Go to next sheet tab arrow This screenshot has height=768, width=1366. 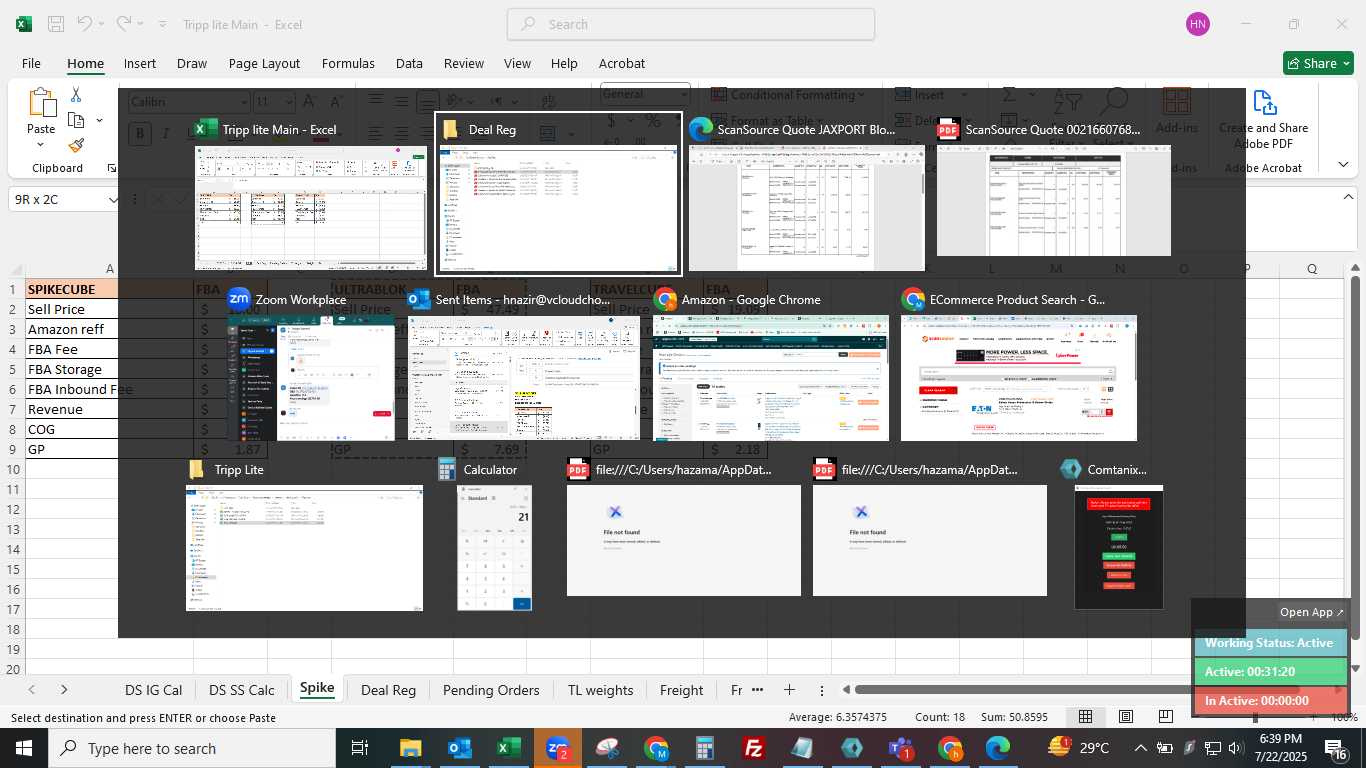click(x=64, y=690)
